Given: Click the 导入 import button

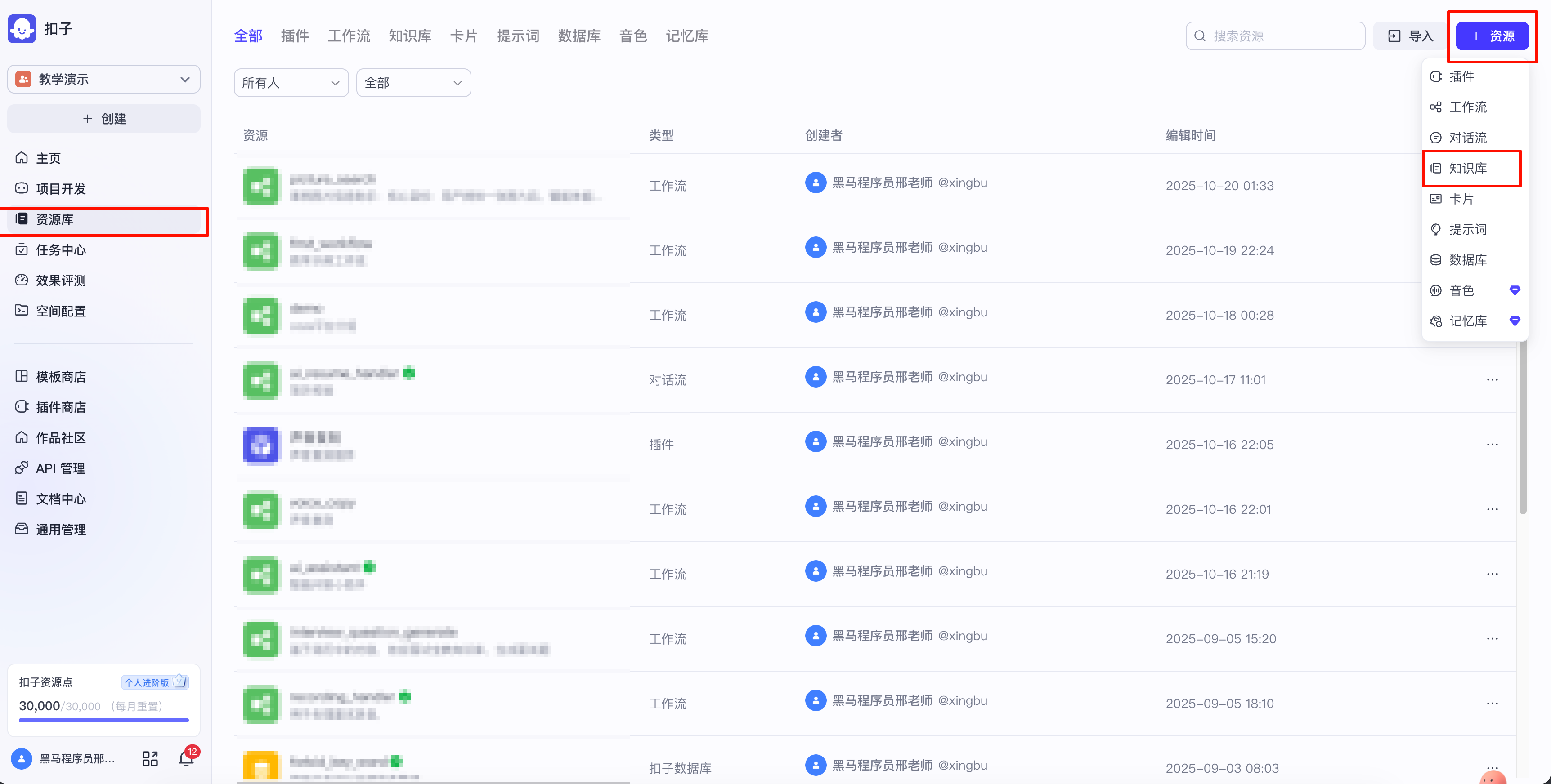Looking at the screenshot, I should (x=1410, y=36).
